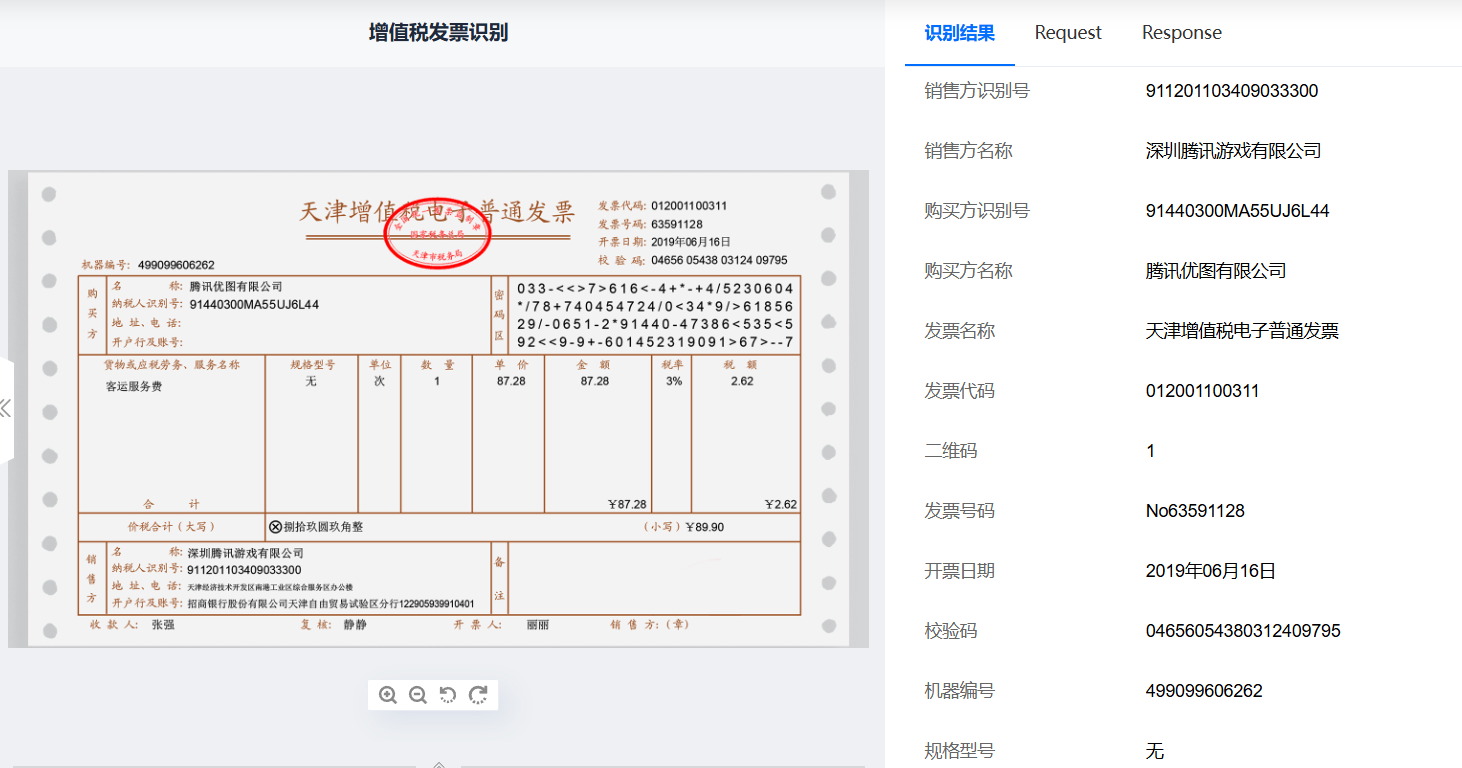Rotate the invoice image counterclockwise
This screenshot has height=768, width=1462.
[448, 695]
